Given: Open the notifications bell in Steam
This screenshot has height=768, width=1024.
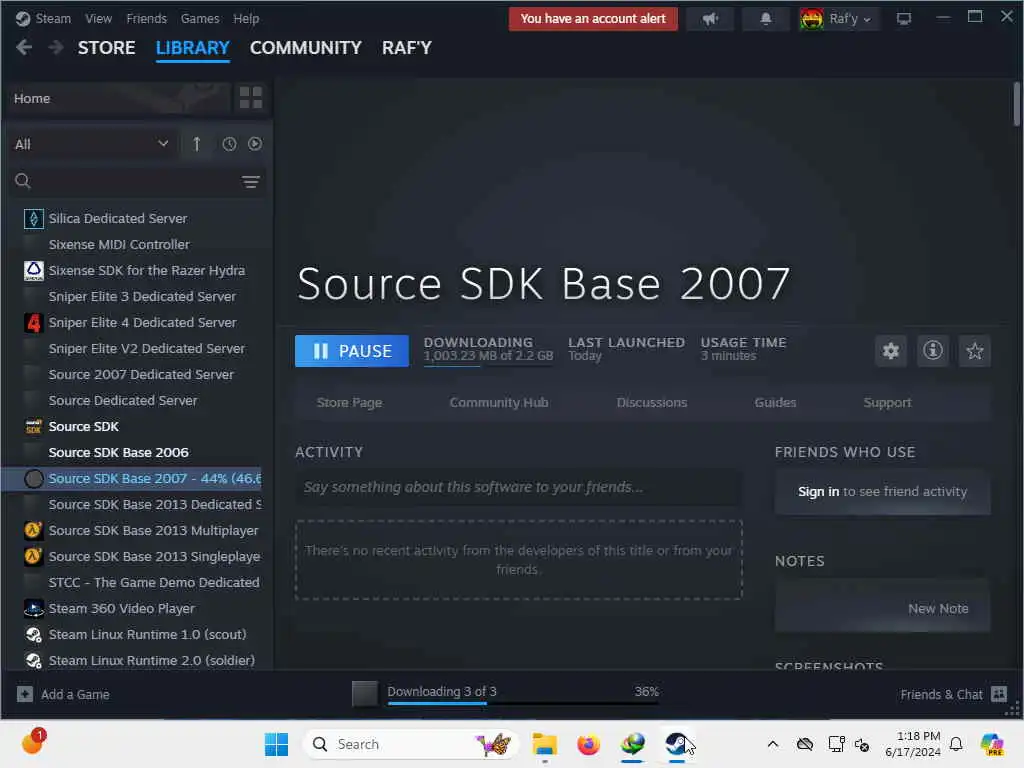Looking at the screenshot, I should click(765, 19).
